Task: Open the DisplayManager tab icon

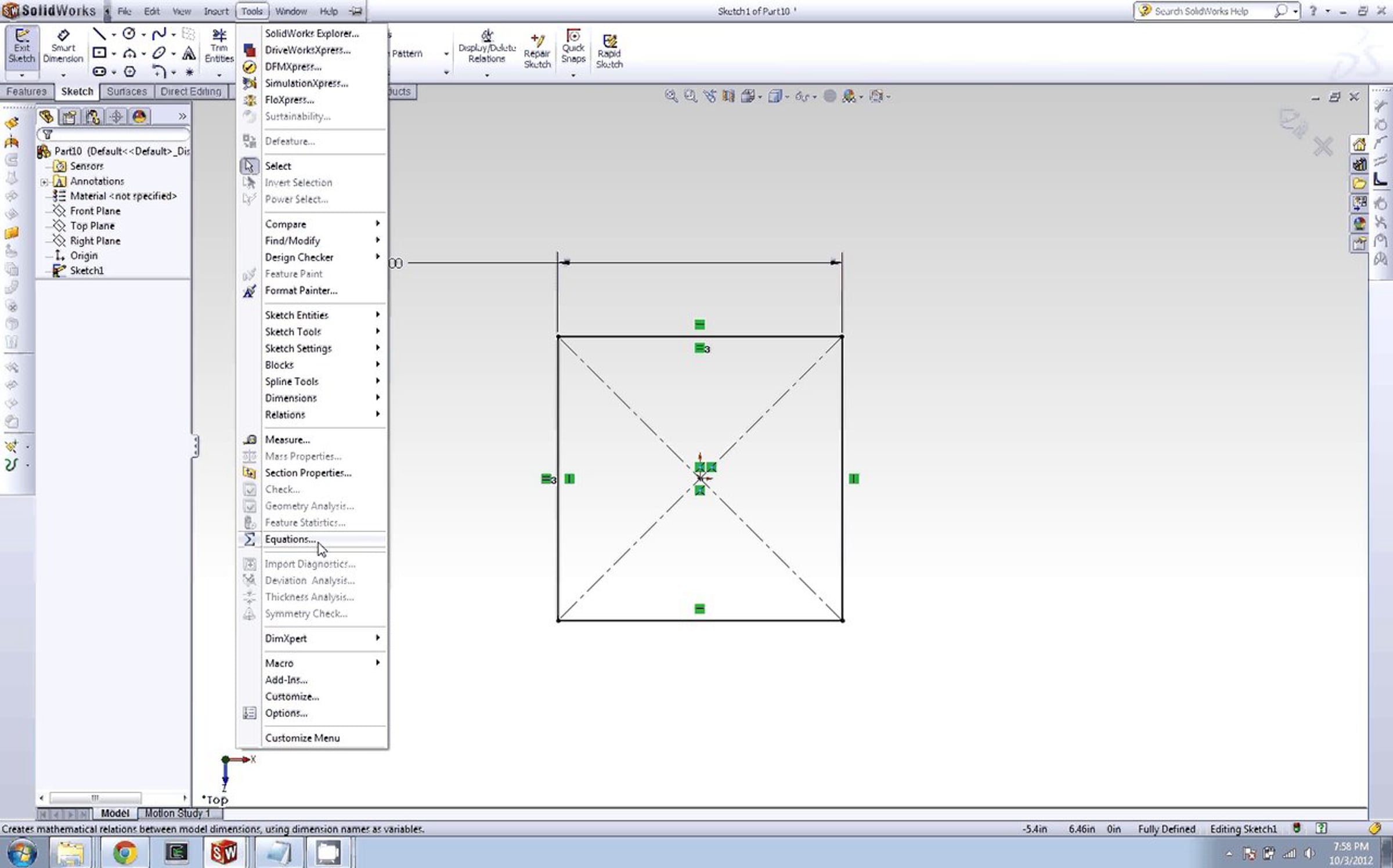Action: (x=139, y=117)
